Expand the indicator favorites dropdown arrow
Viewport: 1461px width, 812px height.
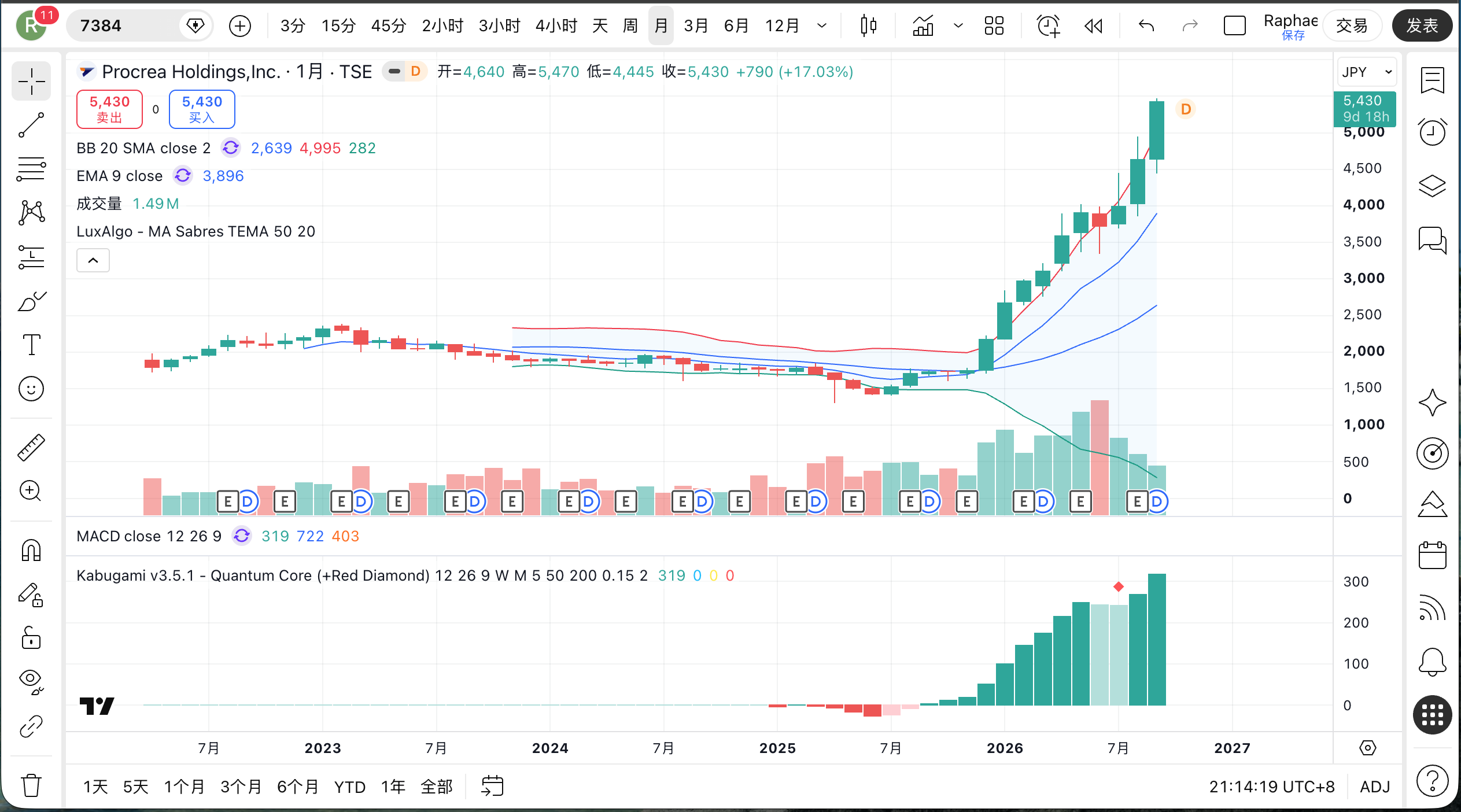click(958, 26)
